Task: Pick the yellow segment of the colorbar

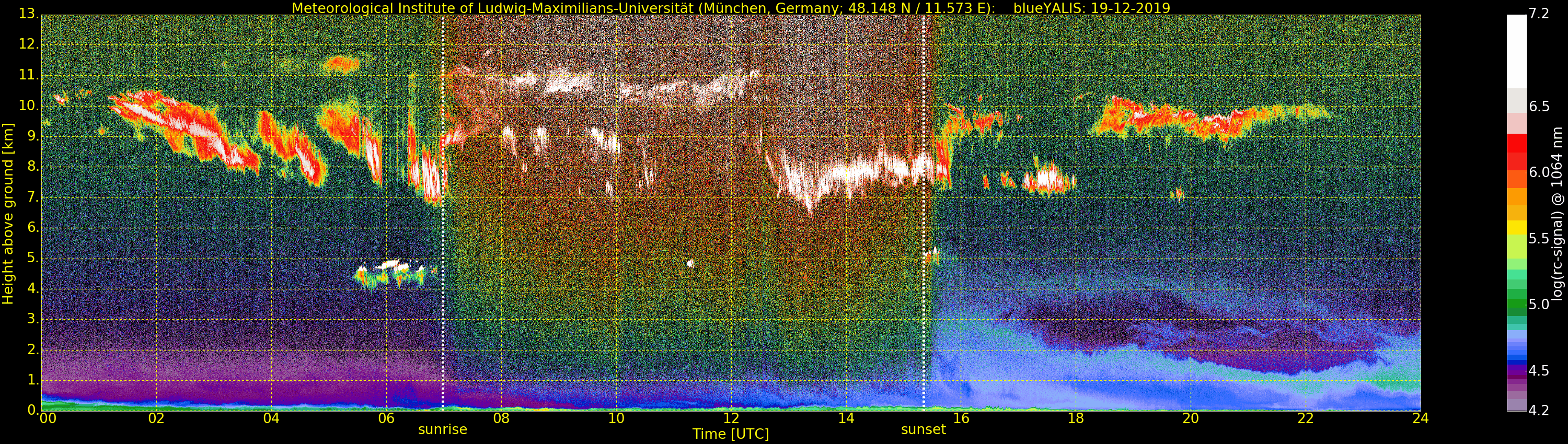Action: pyautogui.click(x=1516, y=227)
